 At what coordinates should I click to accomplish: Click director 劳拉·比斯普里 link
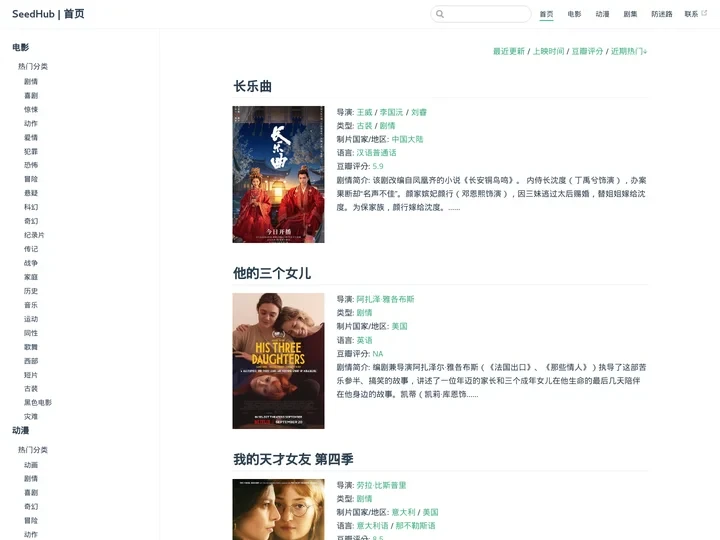tap(382, 485)
